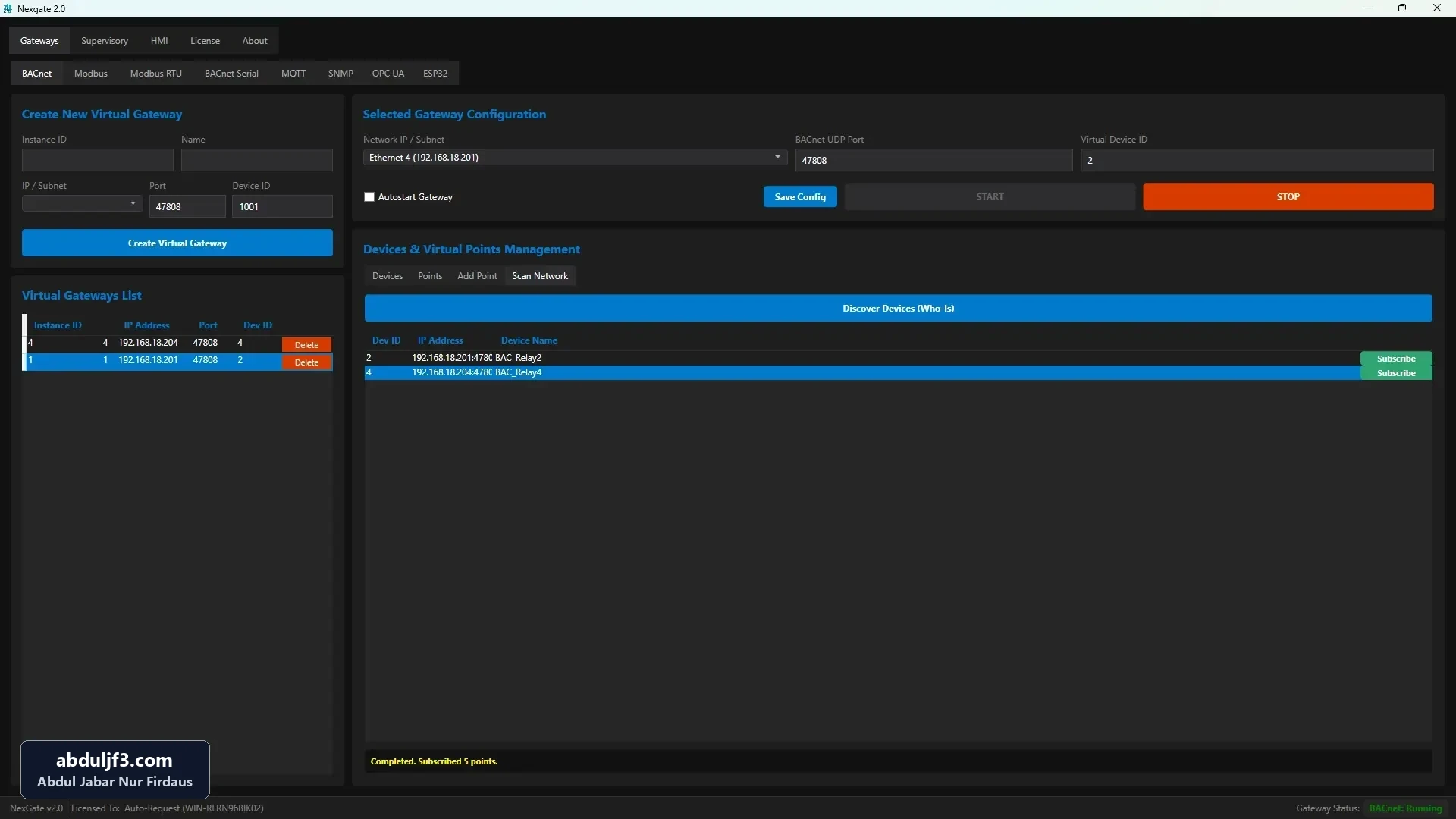The width and height of the screenshot is (1456, 819).
Task: Select the Modbus protocol tab
Action: 91,74
